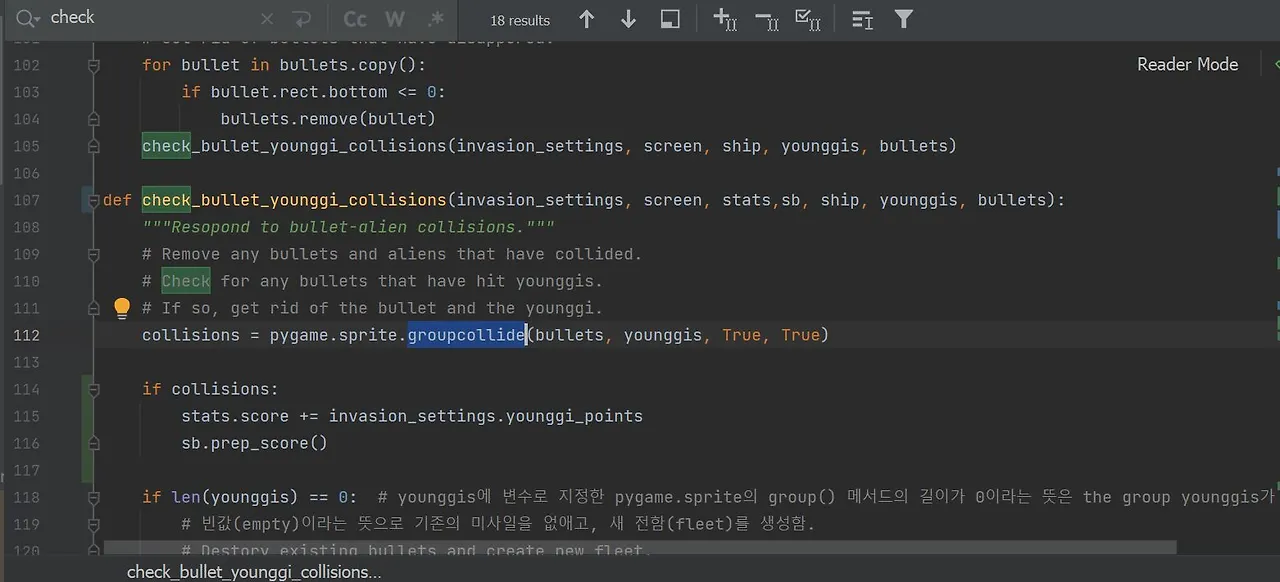Click "stats,sb" parameters in def line
Screen dimensions: 1280x582
click(x=761, y=200)
